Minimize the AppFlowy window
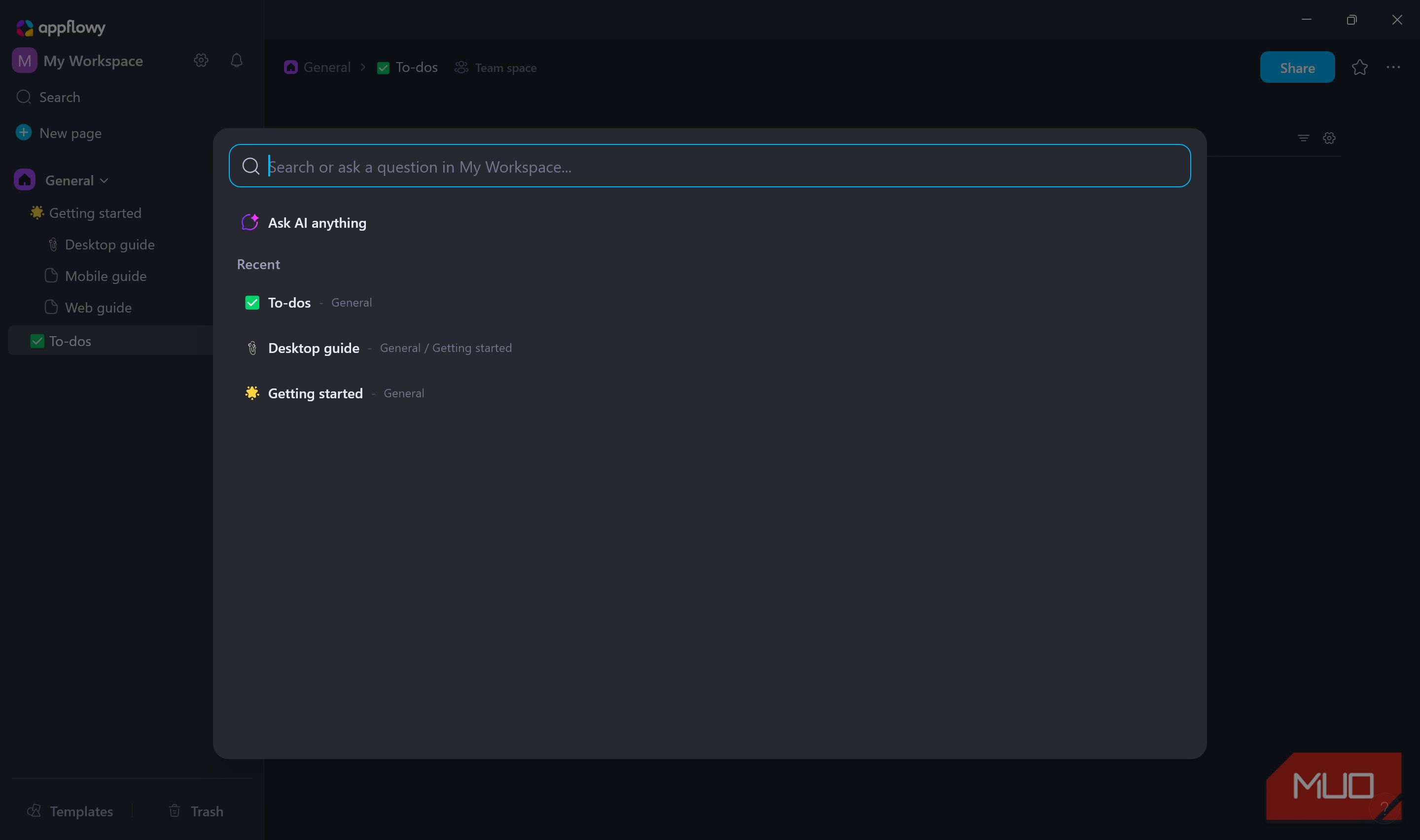This screenshot has height=840, width=1420. (x=1306, y=19)
